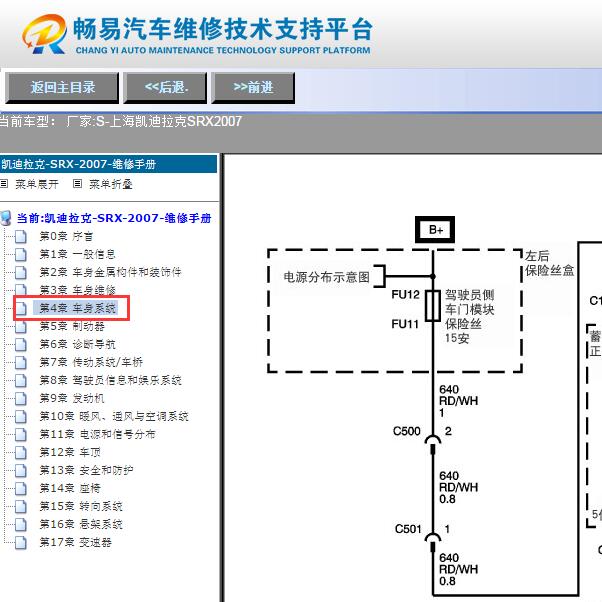This screenshot has height=602, width=602.
Task: Click the 菜单折叠 icon
Action: [77, 184]
